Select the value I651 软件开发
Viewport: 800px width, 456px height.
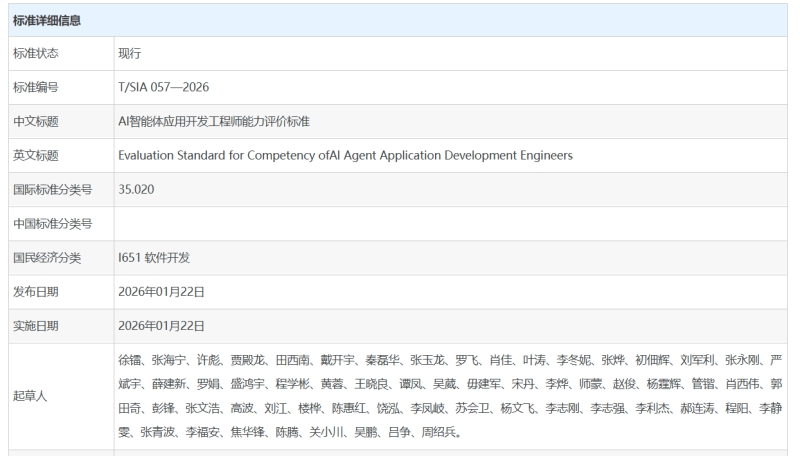[x=154, y=258]
